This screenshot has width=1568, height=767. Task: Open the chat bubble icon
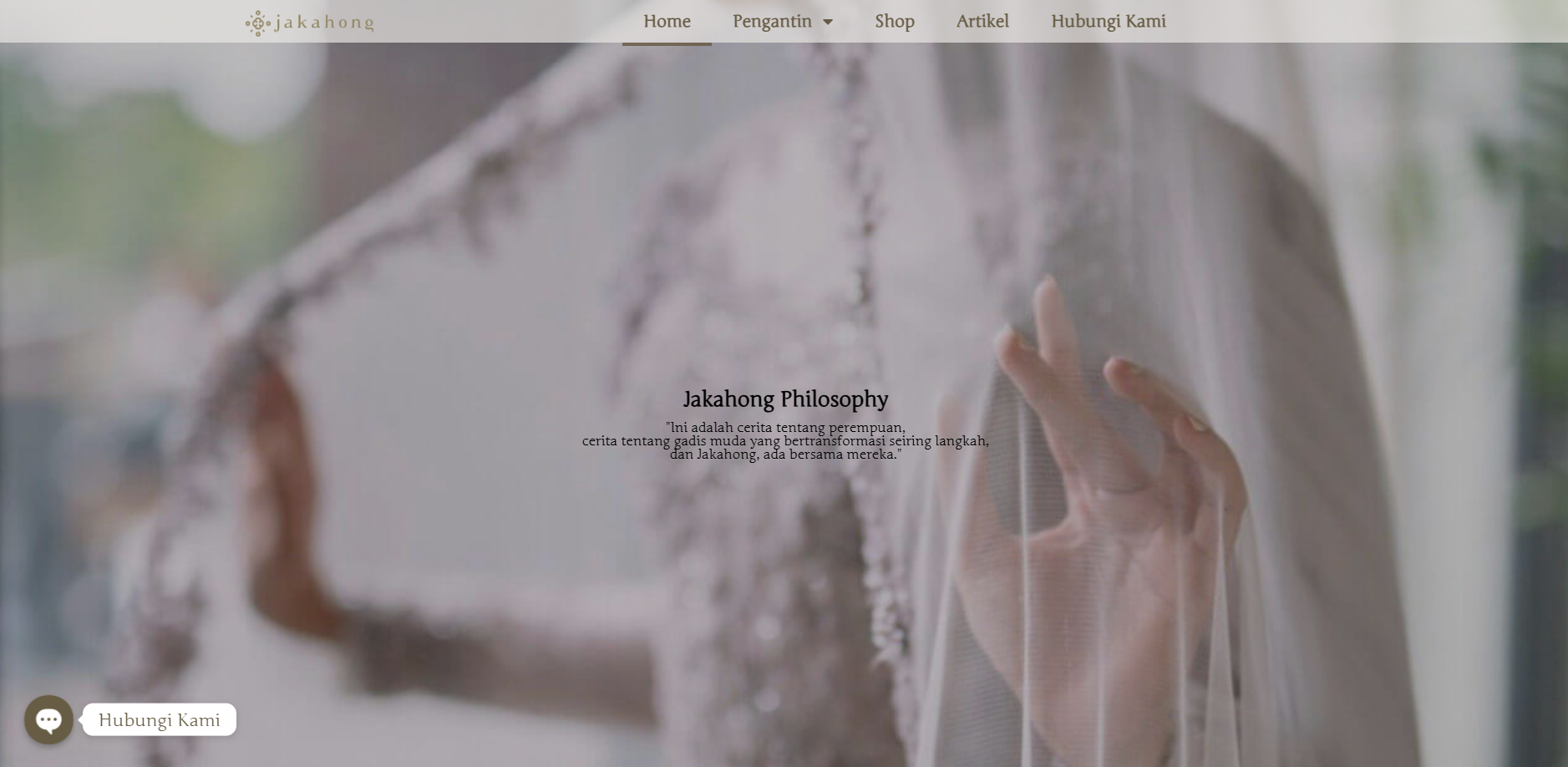(48, 719)
